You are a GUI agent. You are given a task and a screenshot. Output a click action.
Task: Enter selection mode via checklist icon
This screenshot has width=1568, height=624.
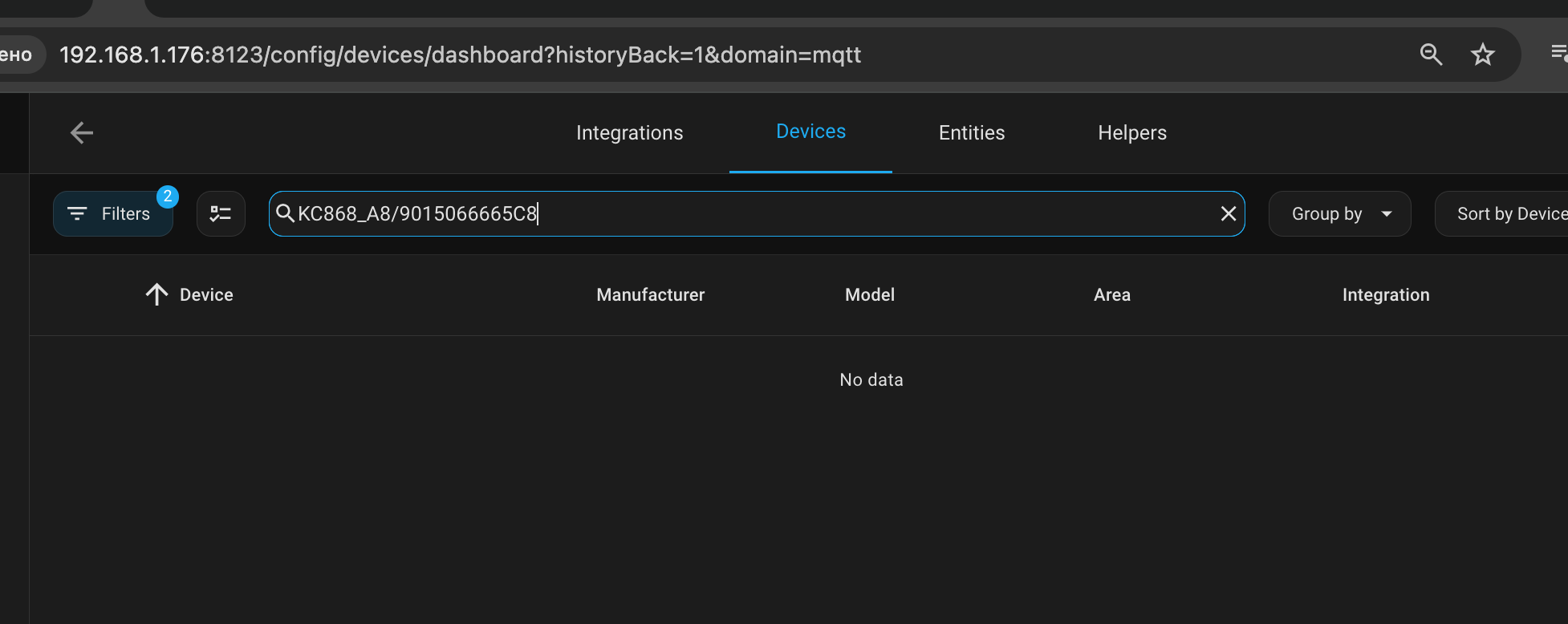[221, 213]
